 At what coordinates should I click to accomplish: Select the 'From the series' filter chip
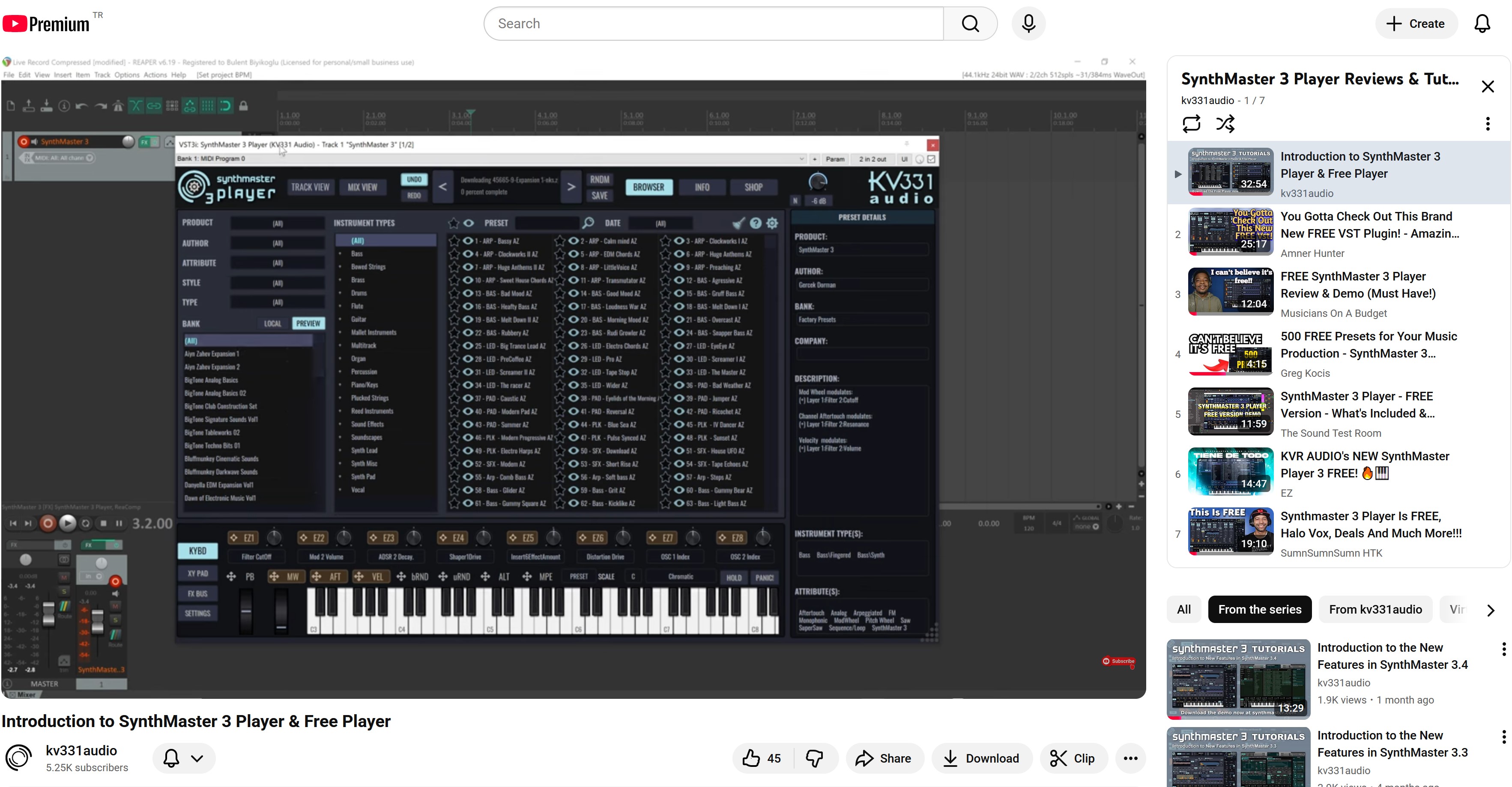pos(1260,609)
